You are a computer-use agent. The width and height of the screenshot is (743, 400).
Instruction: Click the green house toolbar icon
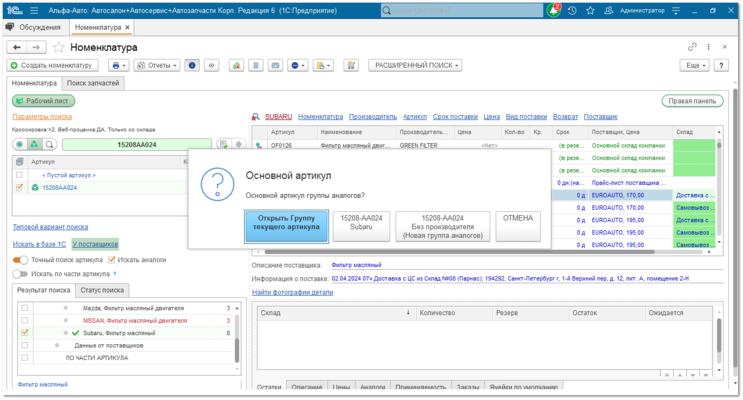click(x=236, y=65)
